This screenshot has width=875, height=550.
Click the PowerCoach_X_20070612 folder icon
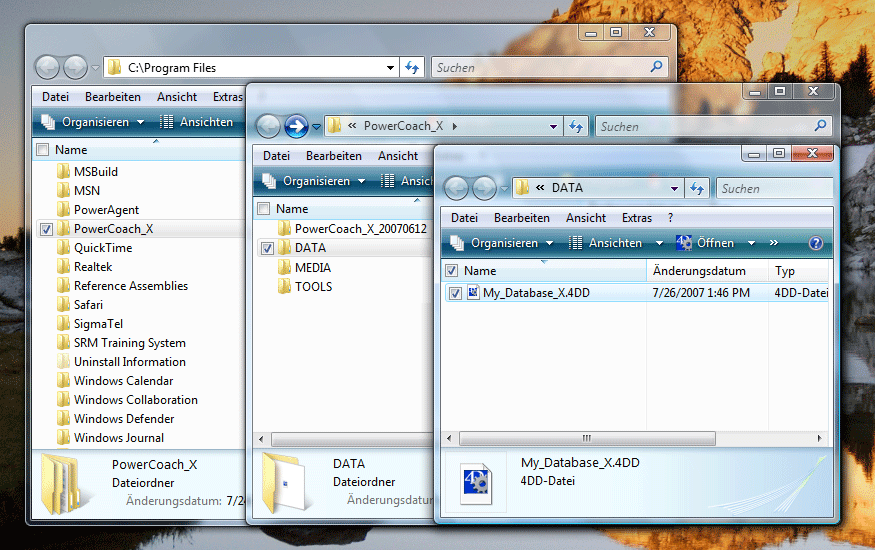pyautogui.click(x=285, y=228)
